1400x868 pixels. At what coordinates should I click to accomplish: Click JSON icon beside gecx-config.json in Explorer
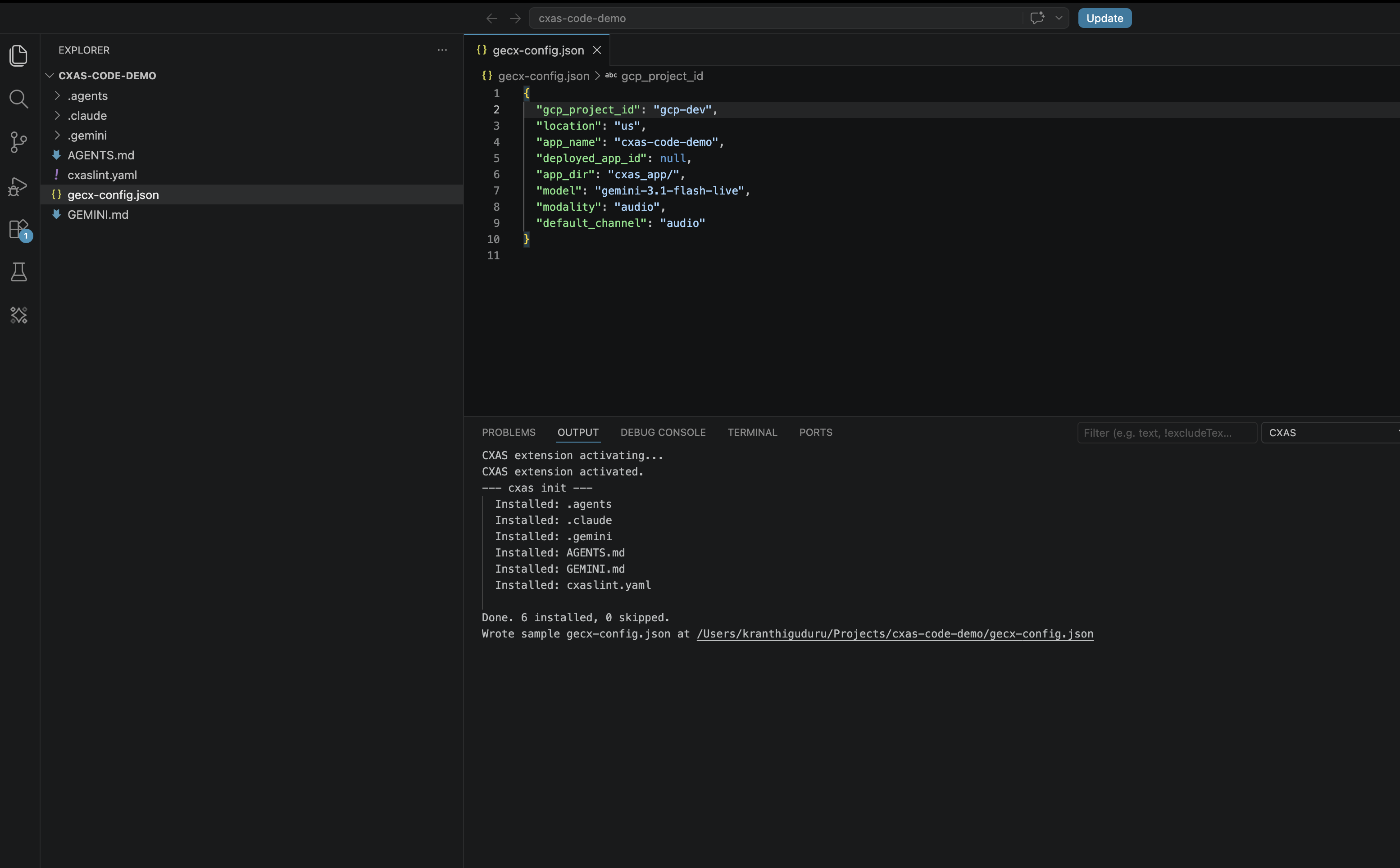56,194
